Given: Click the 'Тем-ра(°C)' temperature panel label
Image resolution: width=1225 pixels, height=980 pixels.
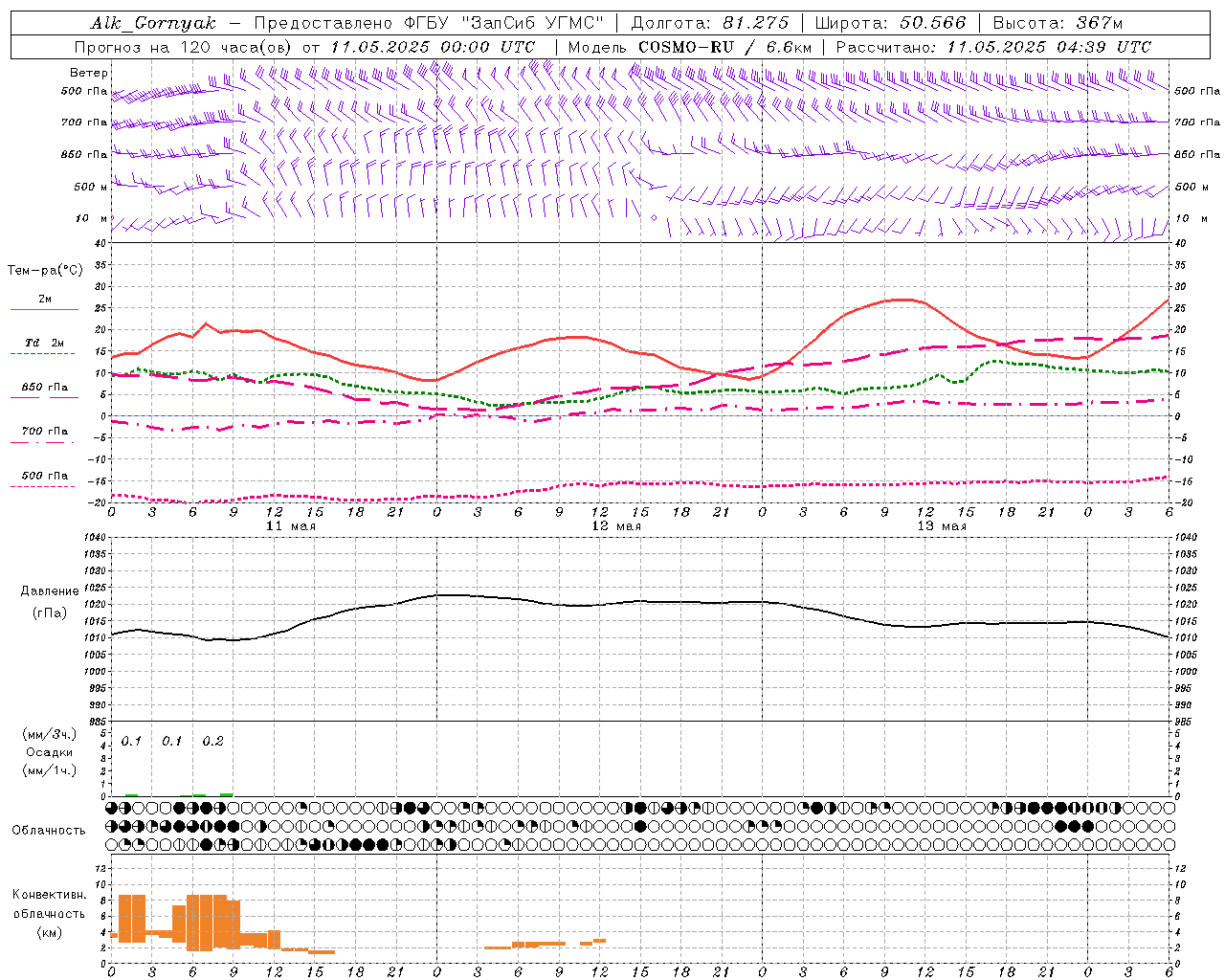Looking at the screenshot, I should tap(45, 271).
